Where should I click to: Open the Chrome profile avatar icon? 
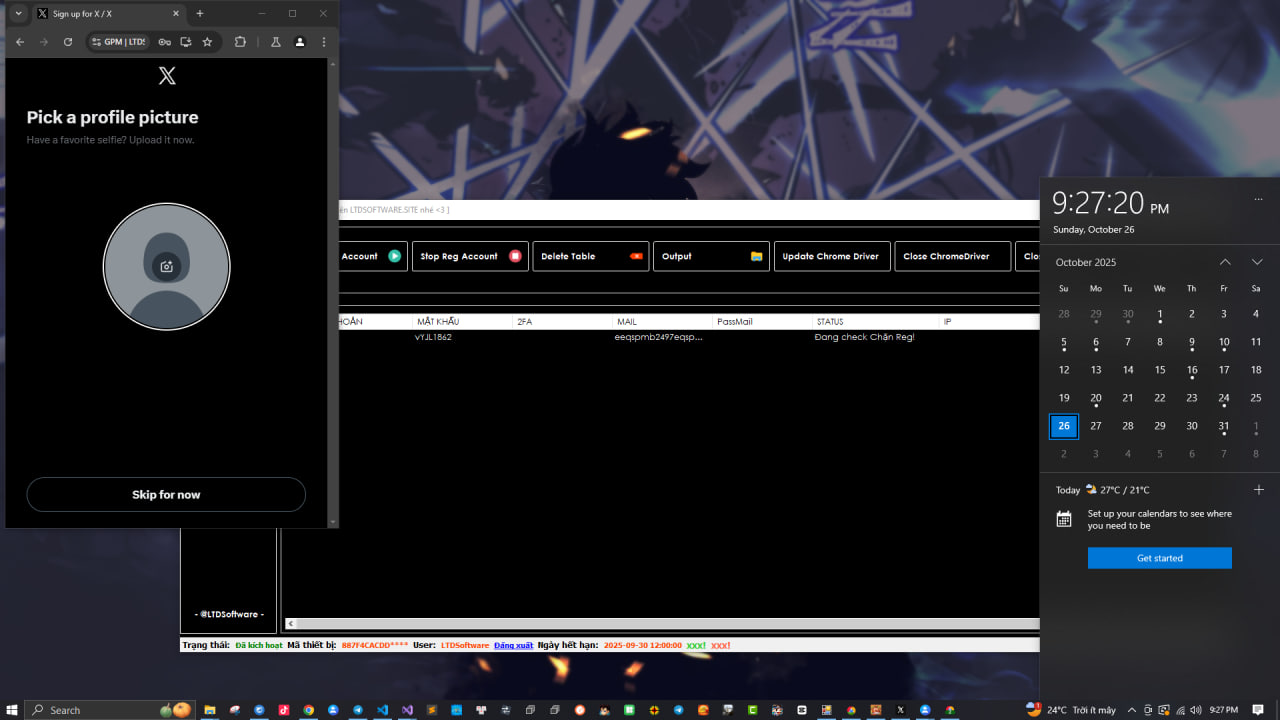tap(299, 42)
